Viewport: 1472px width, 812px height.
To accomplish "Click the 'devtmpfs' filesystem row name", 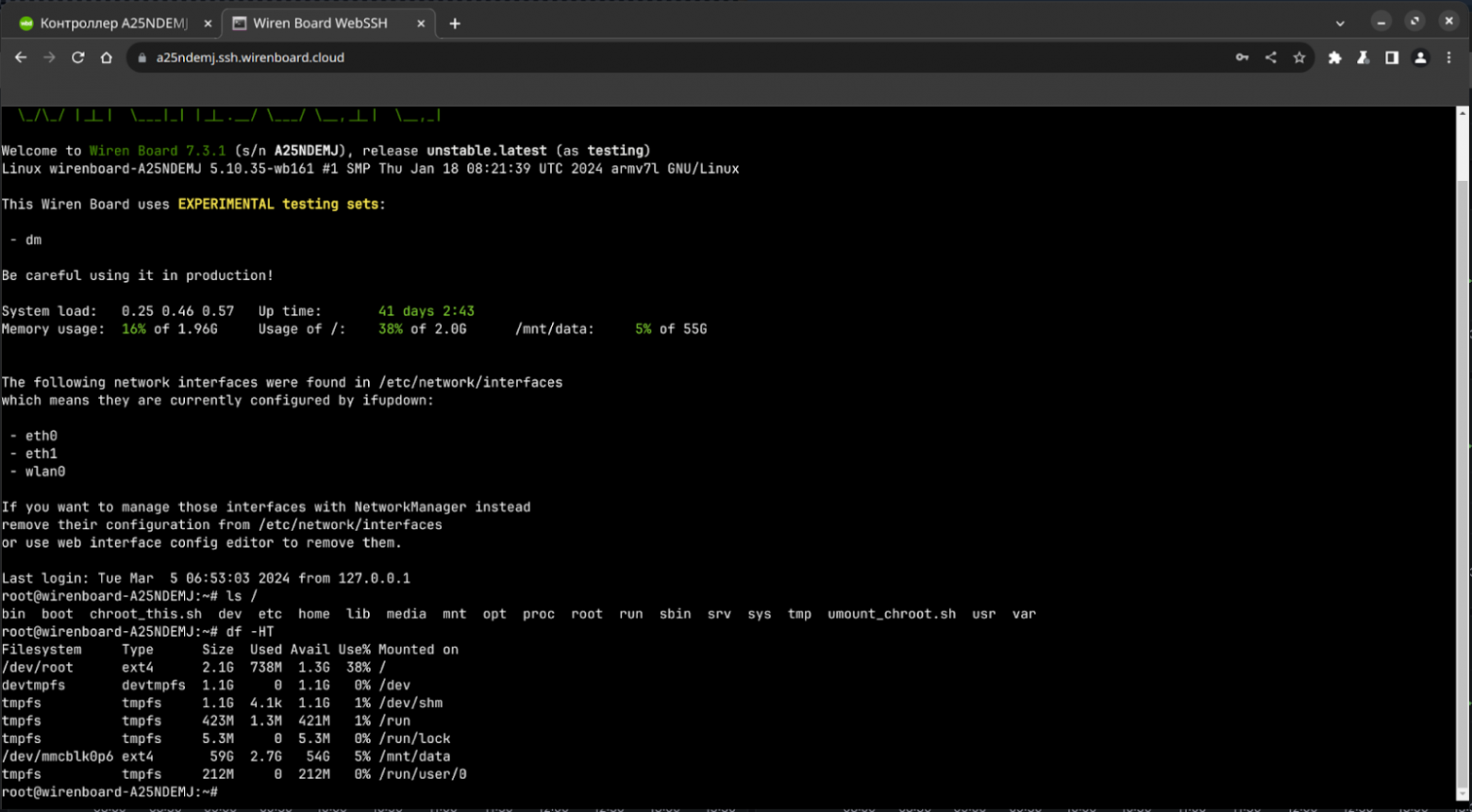I will click(33, 686).
